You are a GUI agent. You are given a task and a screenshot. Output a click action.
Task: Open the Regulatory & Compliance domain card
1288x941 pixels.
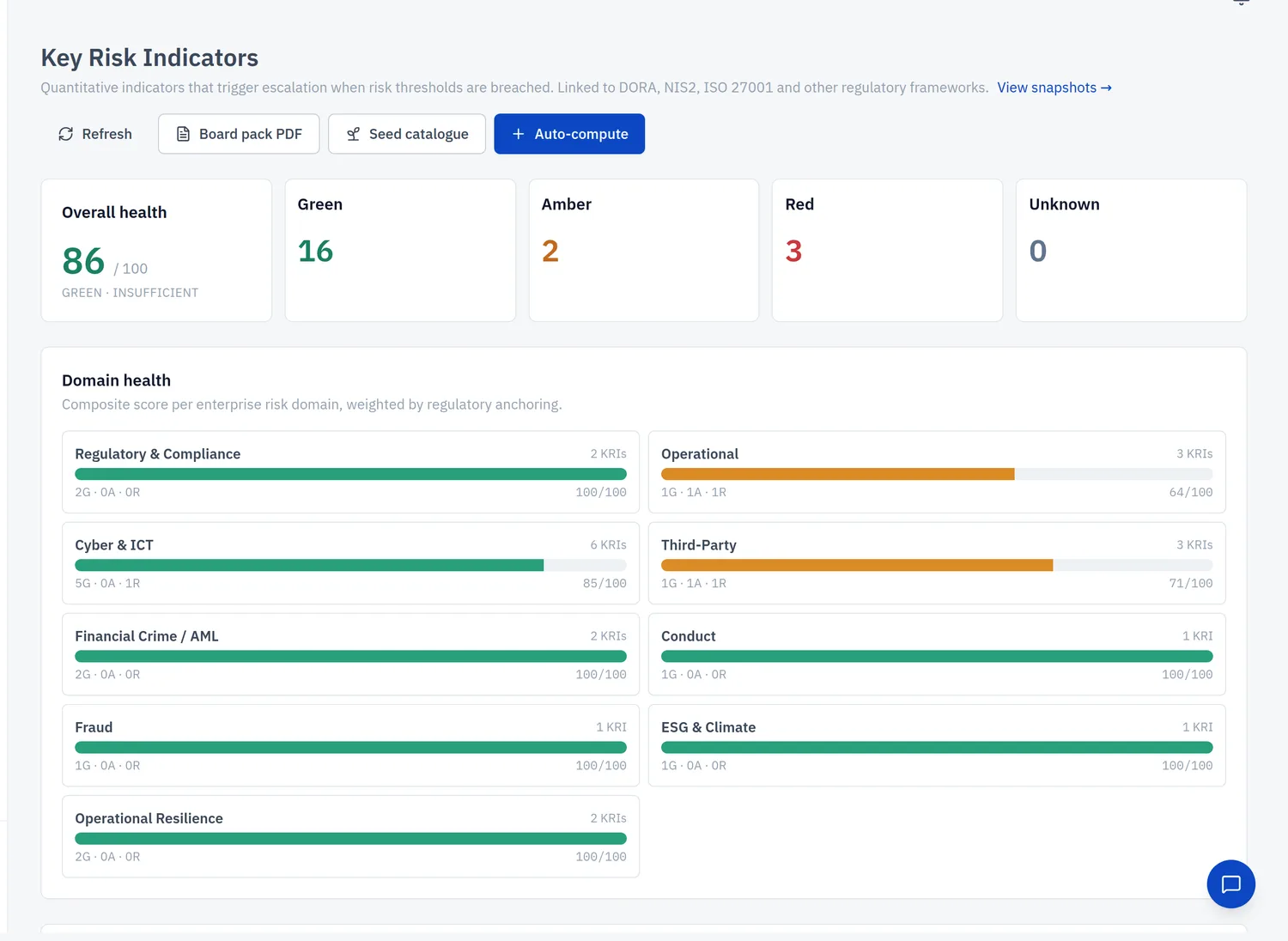click(350, 472)
